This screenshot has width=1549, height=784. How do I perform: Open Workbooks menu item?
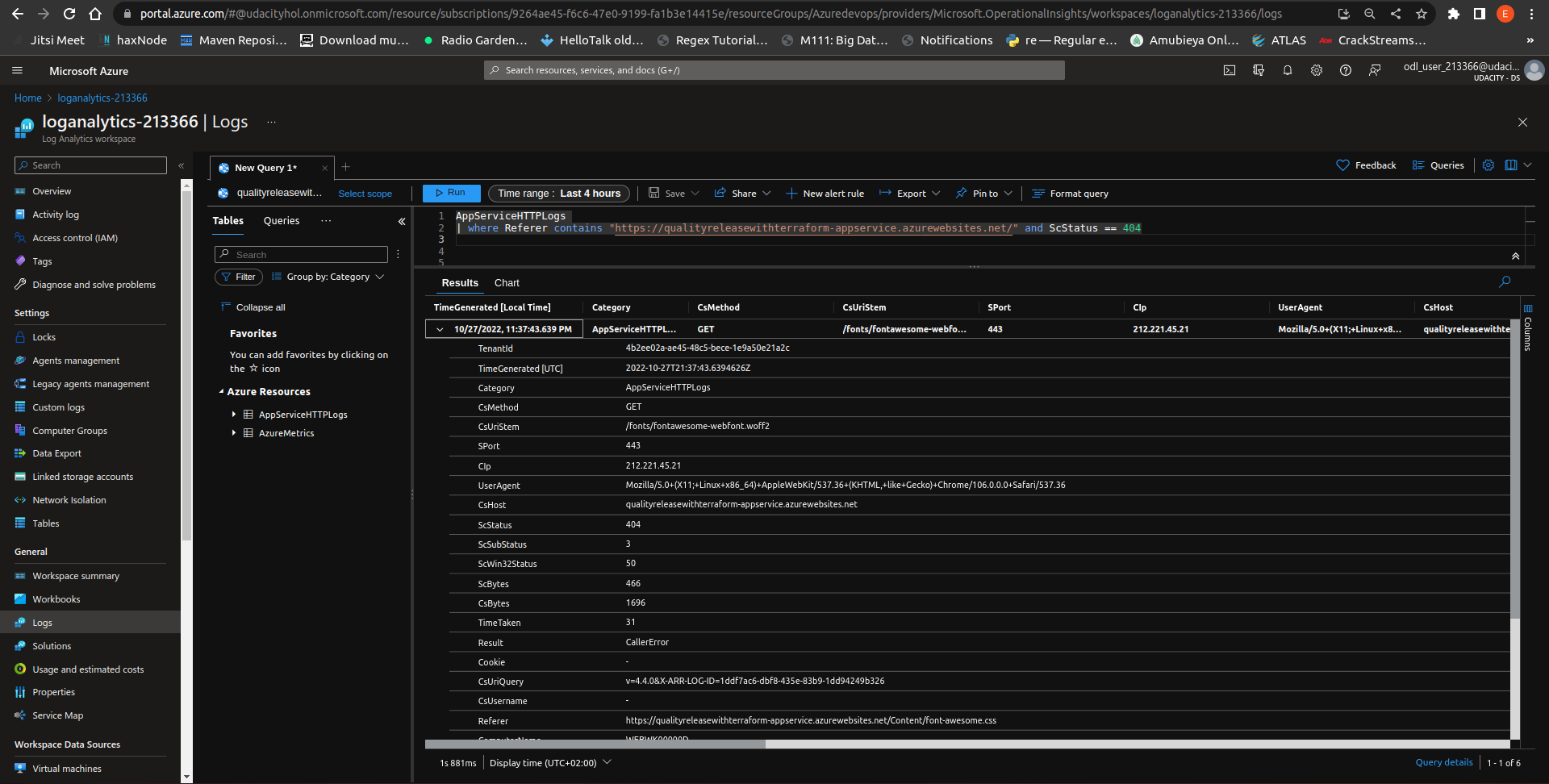pos(56,599)
